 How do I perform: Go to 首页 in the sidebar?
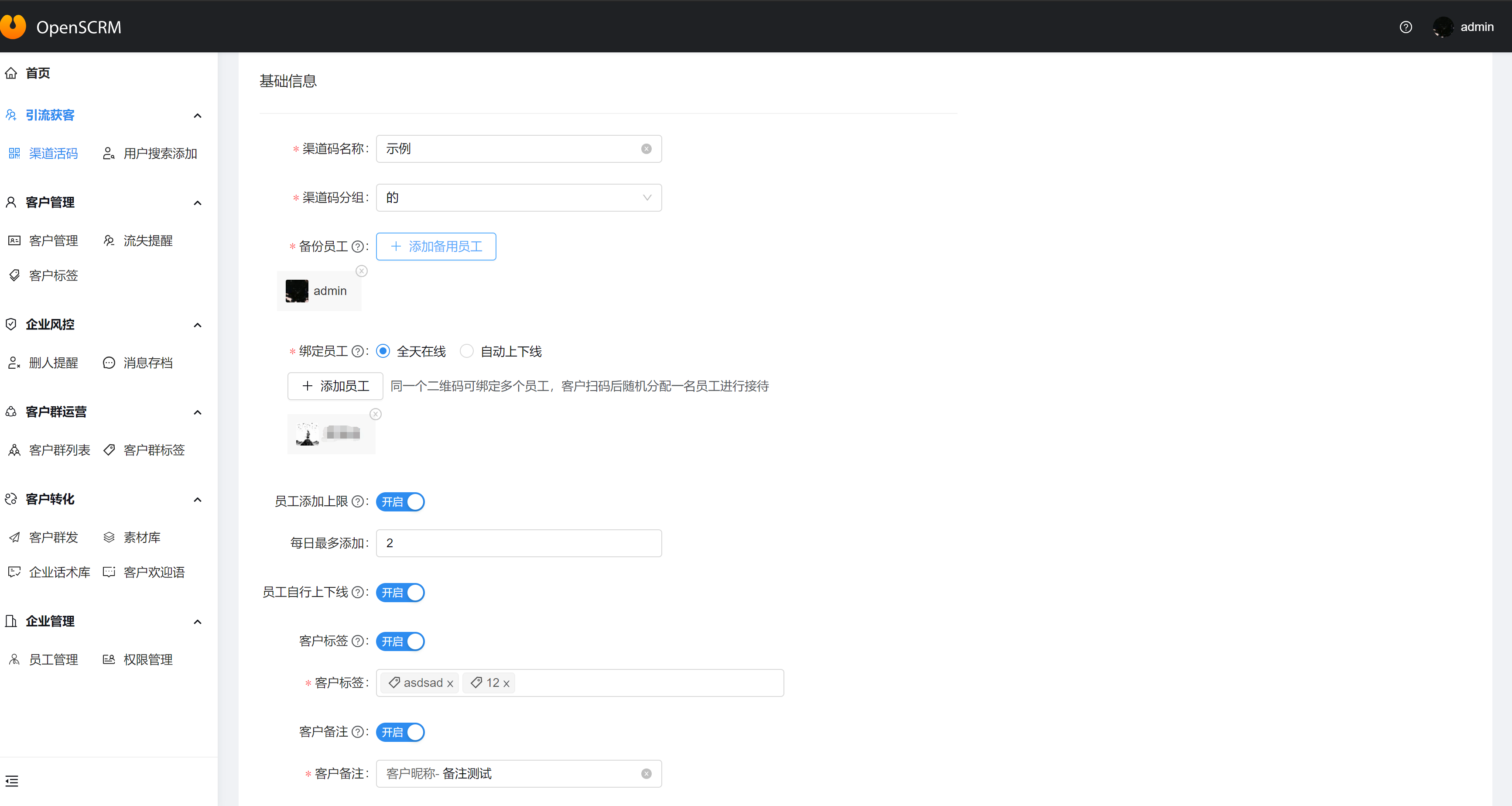coord(37,73)
